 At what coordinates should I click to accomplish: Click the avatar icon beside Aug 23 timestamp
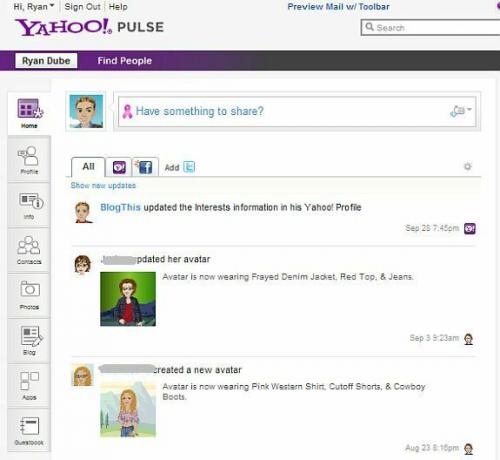469,449
